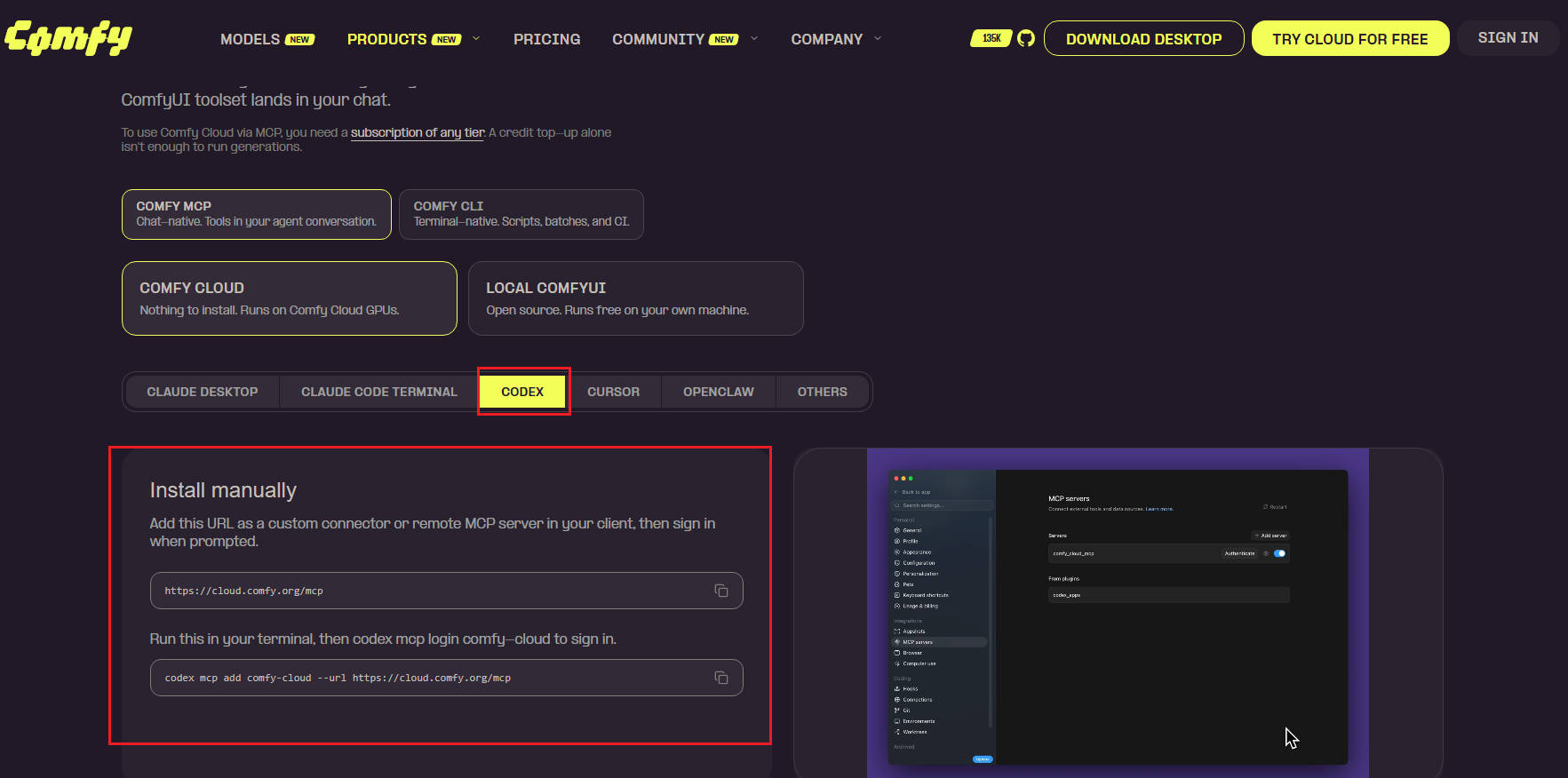Switch to the OpenClaw tab
The height and width of the screenshot is (778, 1568).
click(719, 392)
